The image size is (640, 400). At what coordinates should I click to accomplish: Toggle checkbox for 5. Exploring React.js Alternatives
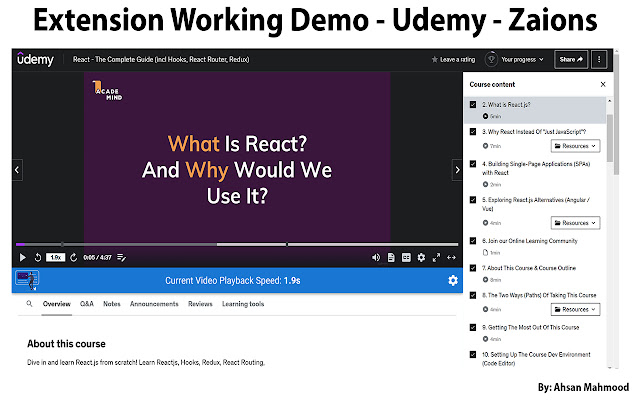point(473,200)
